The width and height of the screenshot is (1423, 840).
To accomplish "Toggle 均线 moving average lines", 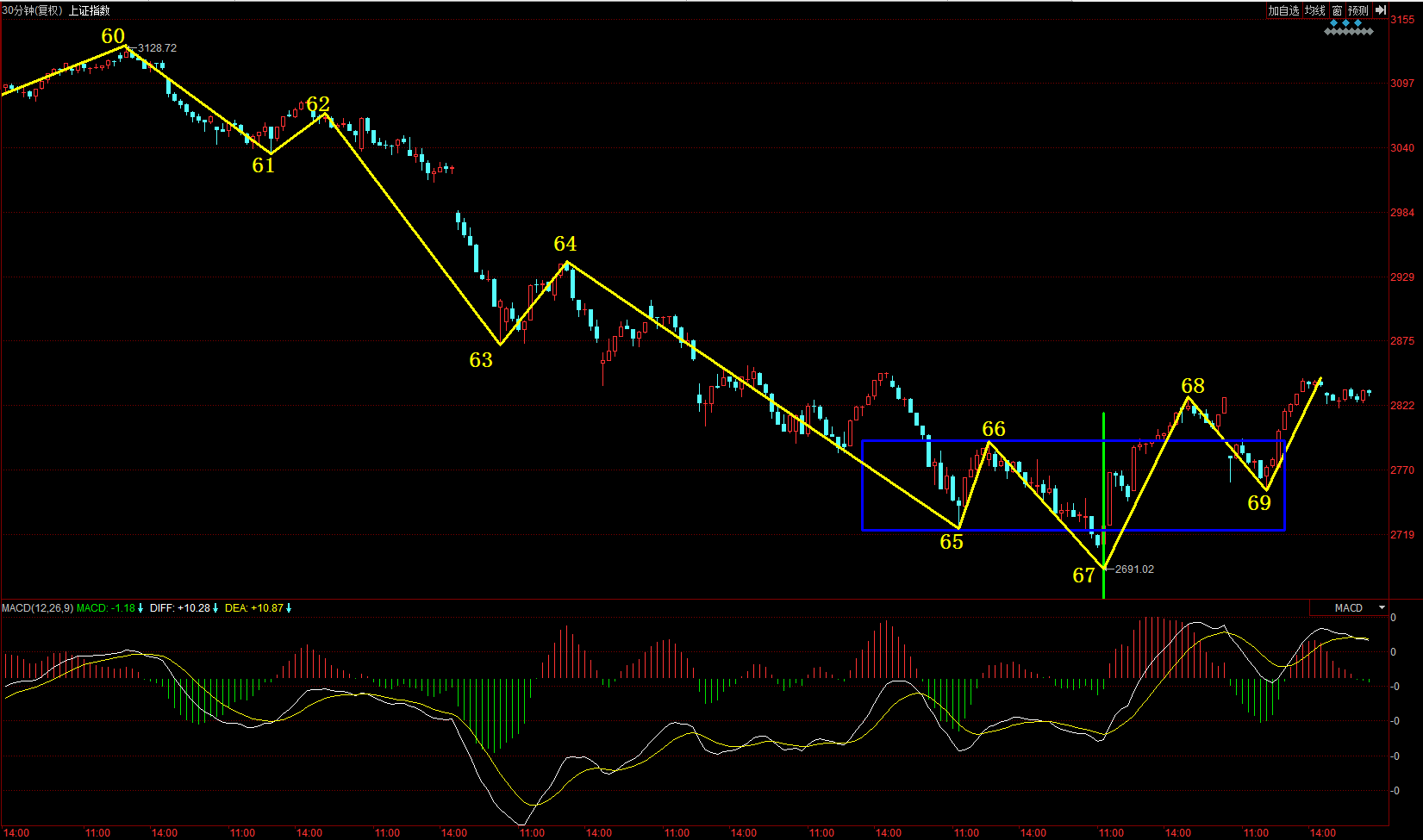I will 1314,10.
